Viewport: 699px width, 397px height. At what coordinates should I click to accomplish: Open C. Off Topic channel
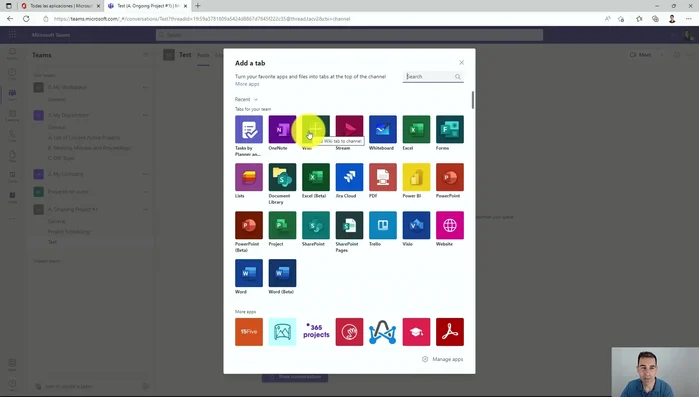click(x=61, y=158)
